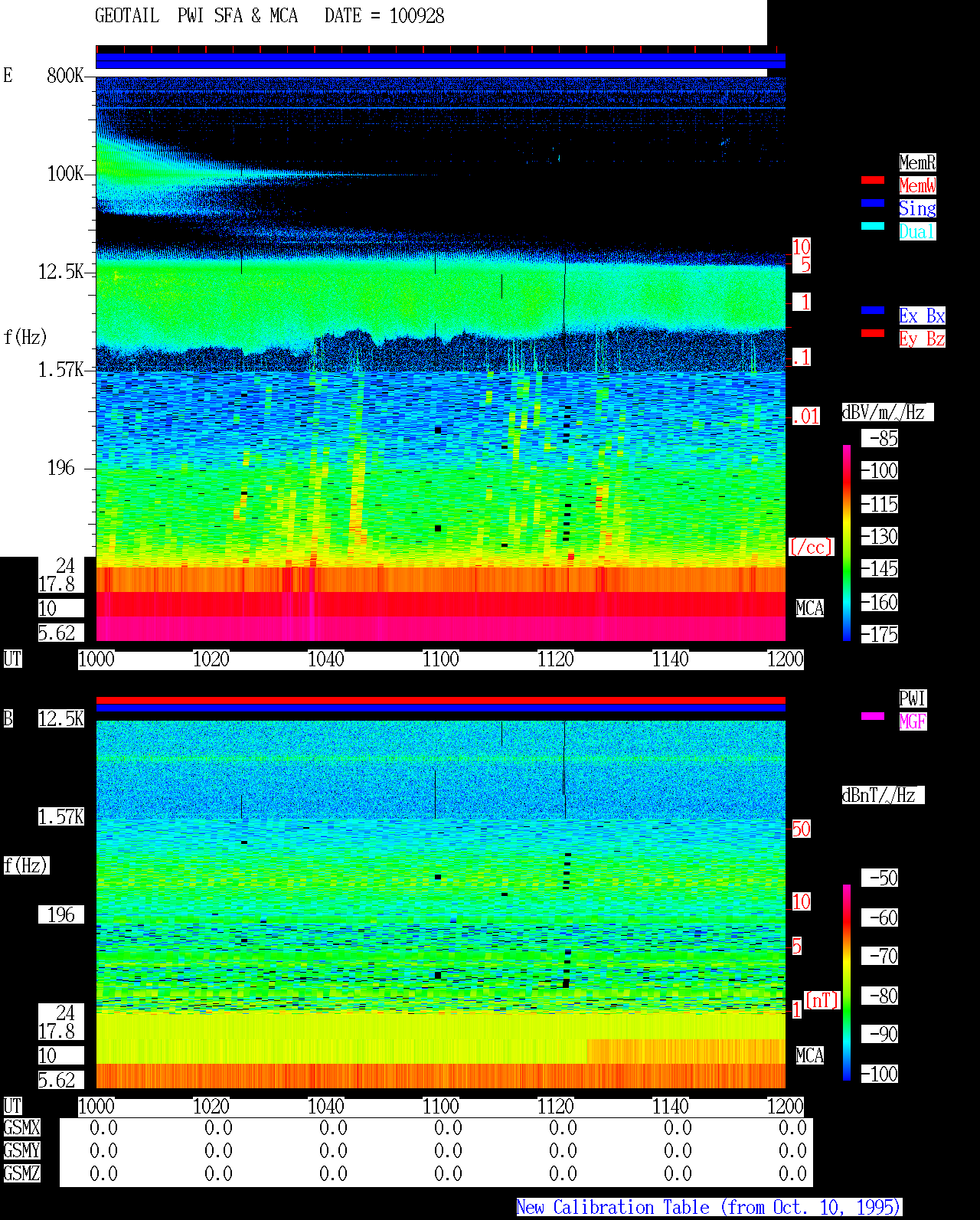980x1220 pixels.
Task: Select the MemR legend label
Action: click(x=917, y=162)
